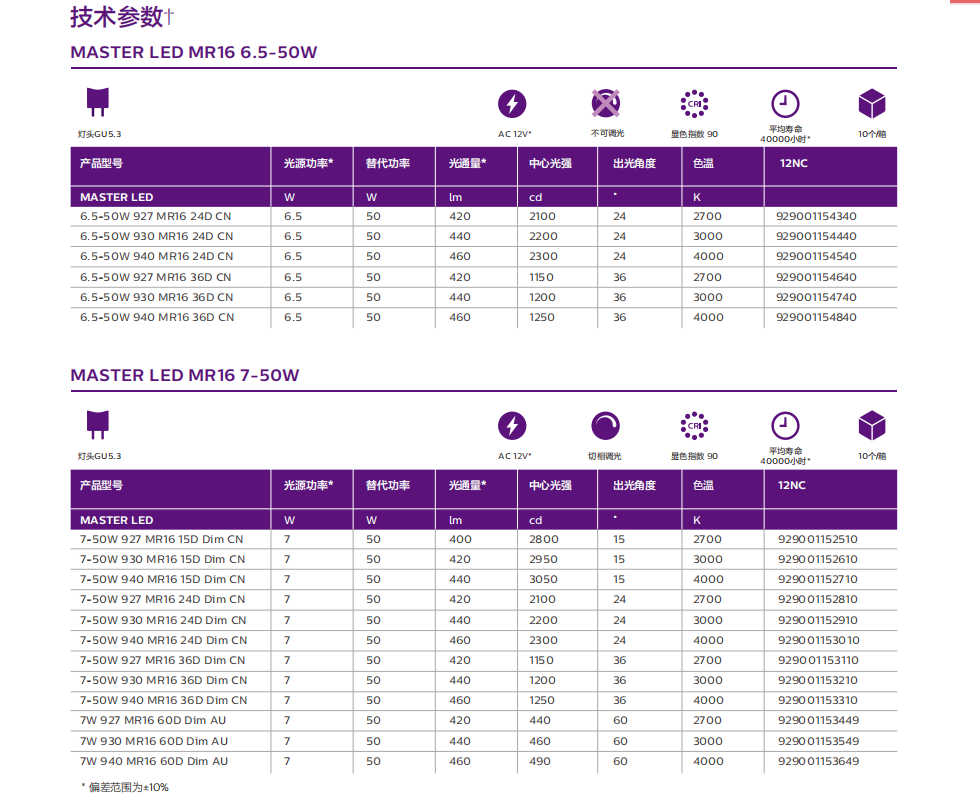Viewport: 980px width, 809px height.
Task: Click the 光通量* header in the 6.5-50W table
Action: point(467,163)
